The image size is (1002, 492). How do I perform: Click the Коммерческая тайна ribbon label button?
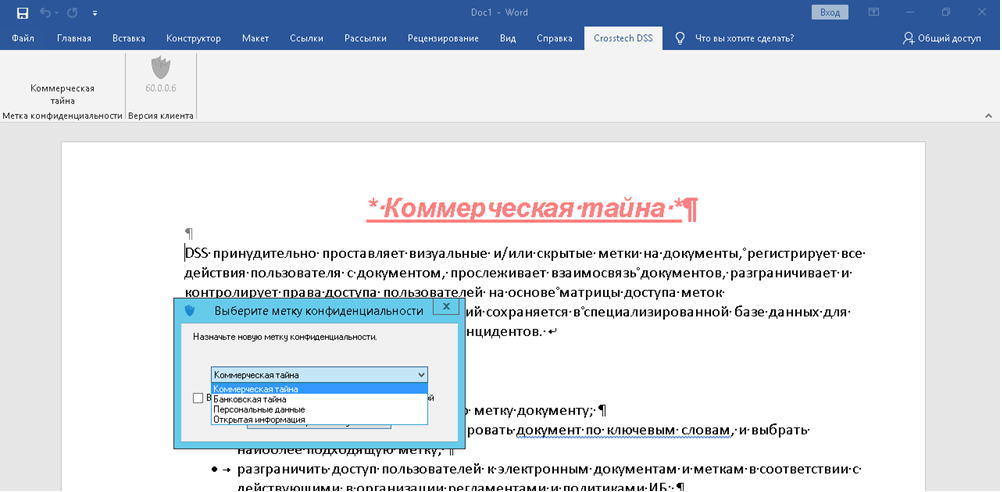[63, 94]
